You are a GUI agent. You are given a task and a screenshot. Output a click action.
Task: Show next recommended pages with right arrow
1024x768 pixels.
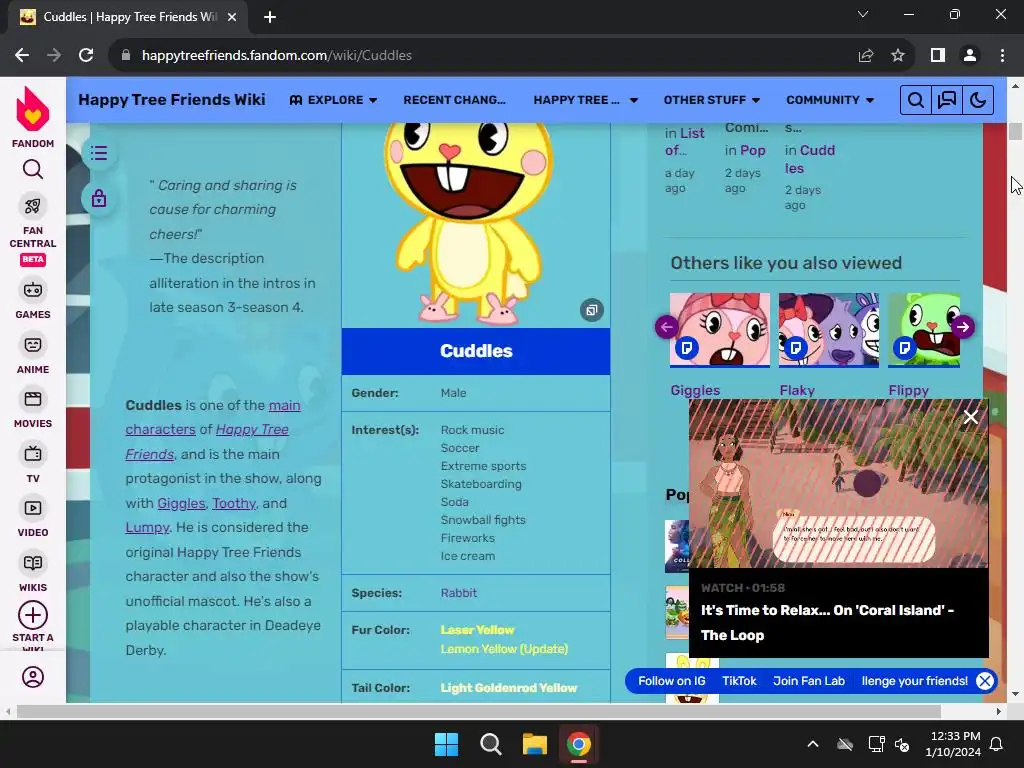pyautogui.click(x=963, y=327)
